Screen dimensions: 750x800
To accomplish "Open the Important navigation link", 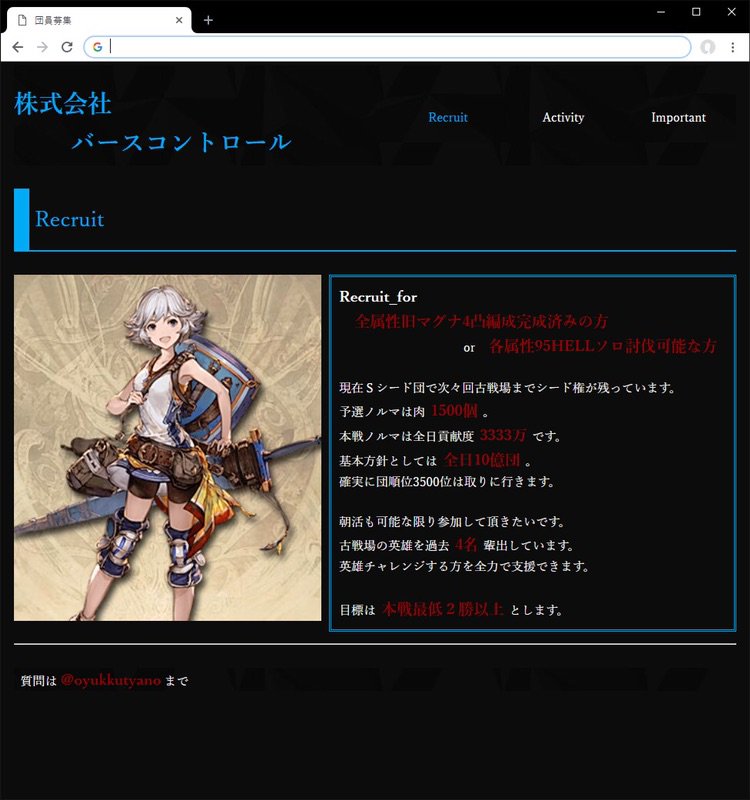I will [x=679, y=117].
